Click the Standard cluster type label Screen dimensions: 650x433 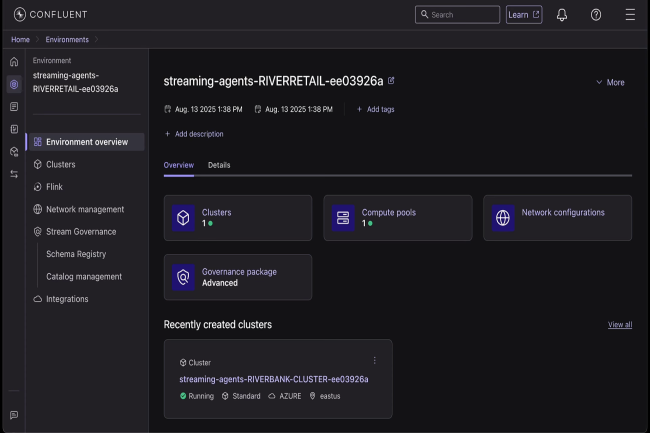click(x=246, y=396)
